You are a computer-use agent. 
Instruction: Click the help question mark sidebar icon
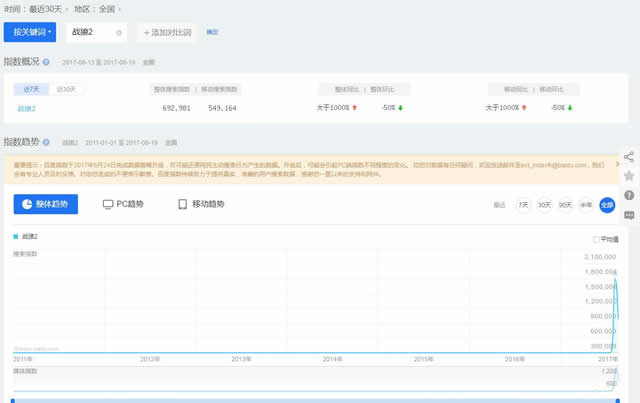click(629, 195)
